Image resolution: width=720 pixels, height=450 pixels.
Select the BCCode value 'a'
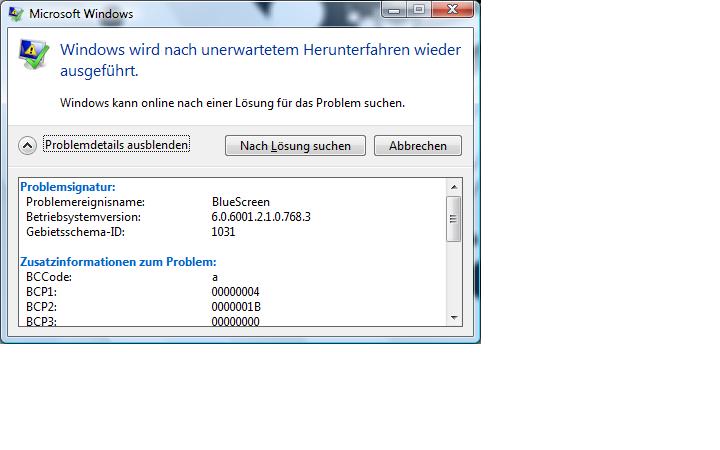pos(214,277)
